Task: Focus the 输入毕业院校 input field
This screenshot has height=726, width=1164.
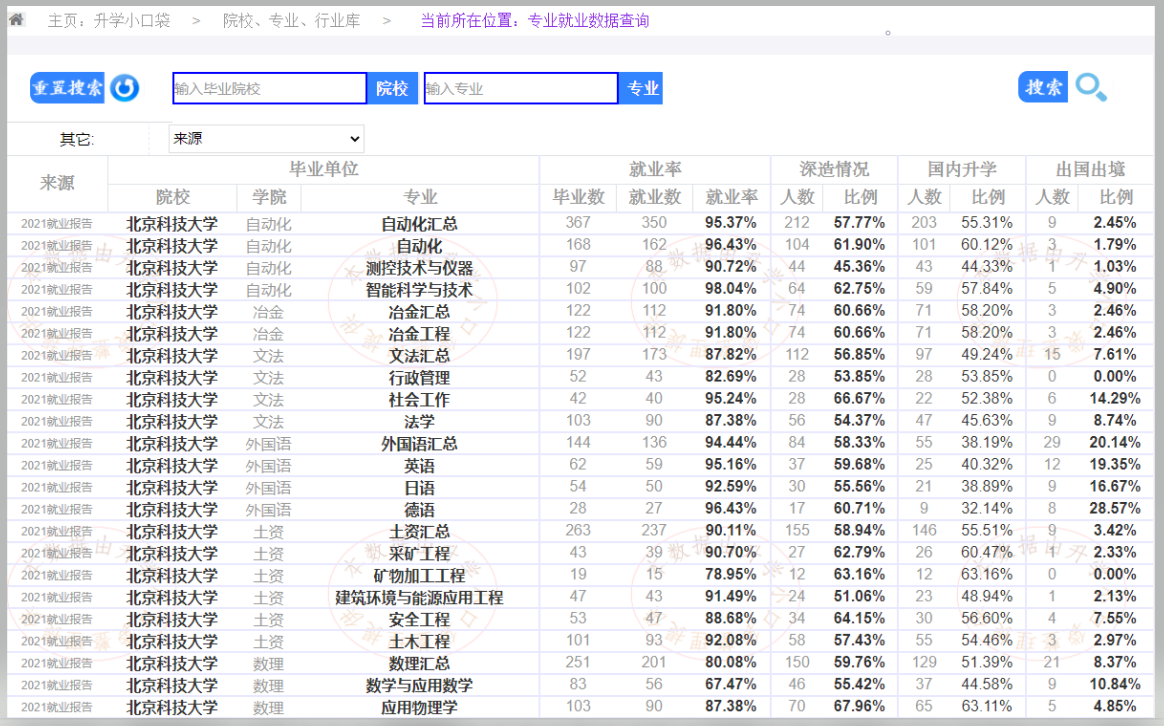Action: click(x=269, y=88)
